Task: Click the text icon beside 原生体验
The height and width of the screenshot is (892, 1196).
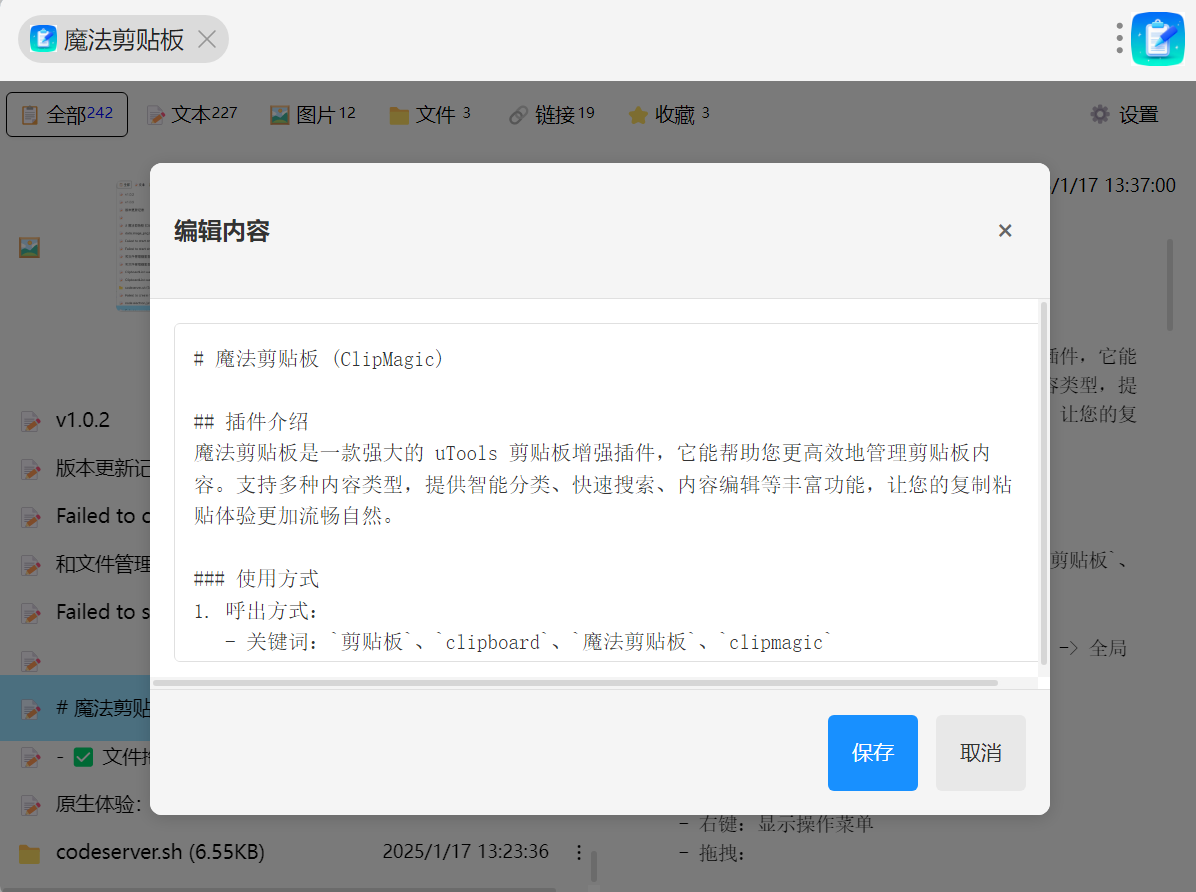Action: click(x=31, y=805)
